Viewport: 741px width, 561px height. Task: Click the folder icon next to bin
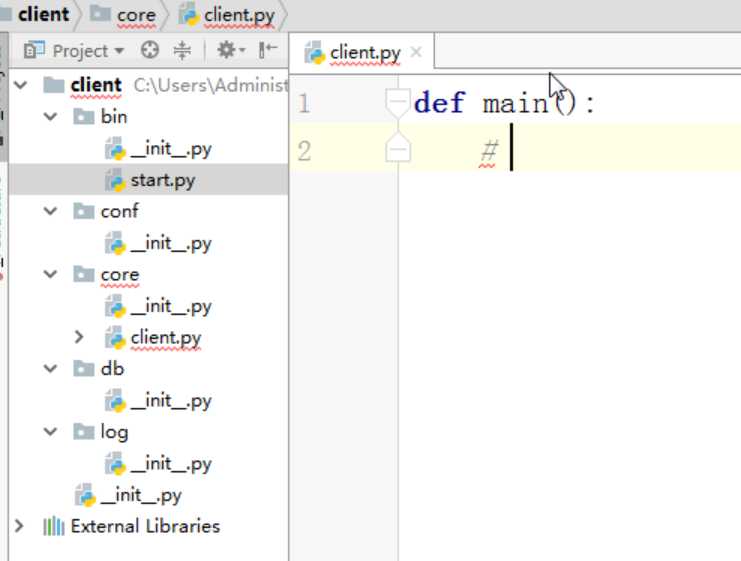(84, 116)
